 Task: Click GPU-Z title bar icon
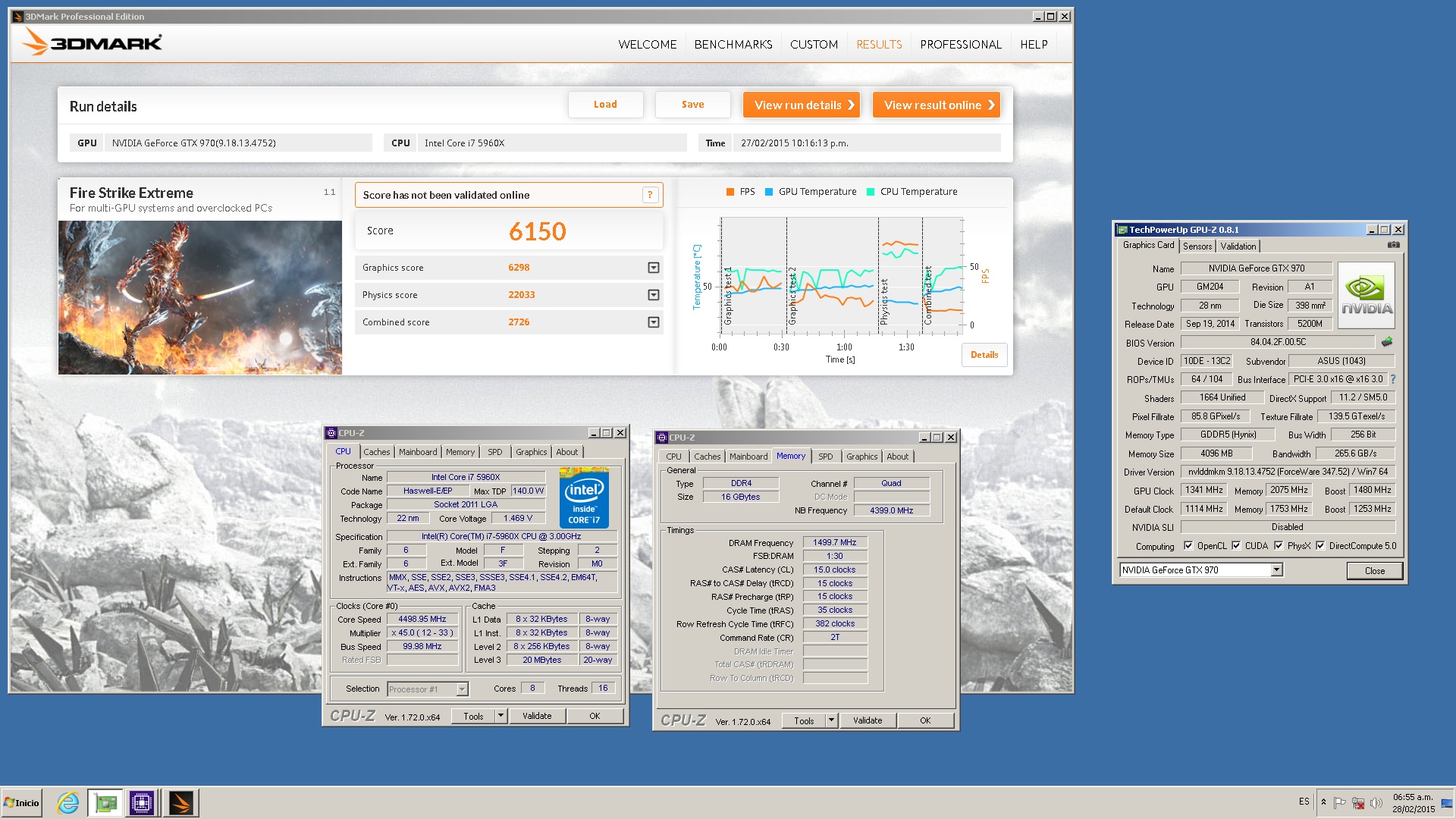pyautogui.click(x=1122, y=230)
